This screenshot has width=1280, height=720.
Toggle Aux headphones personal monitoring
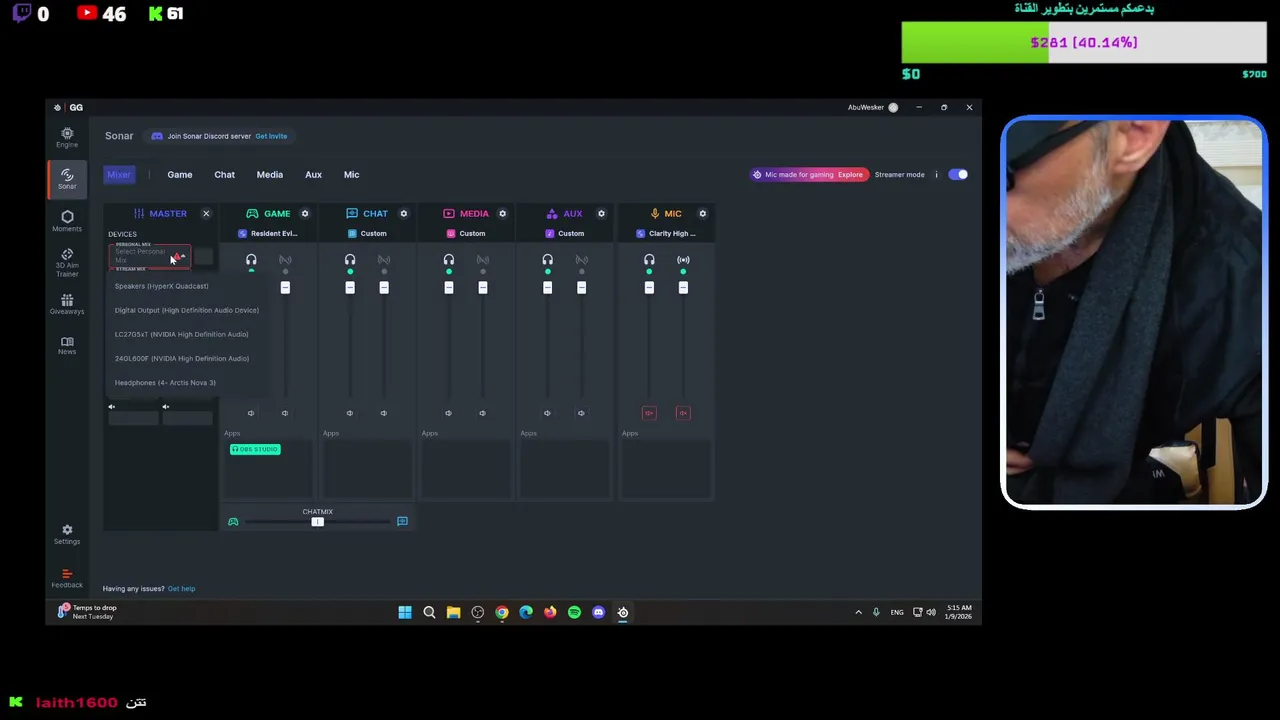(547, 260)
